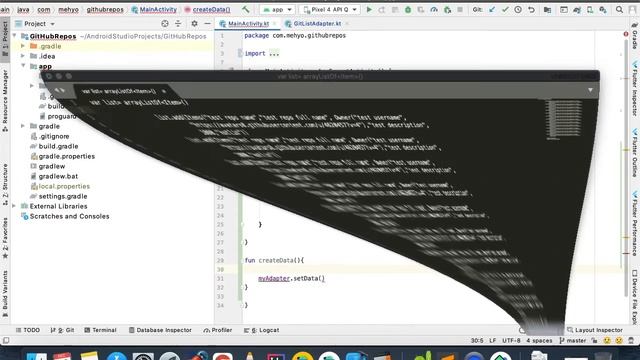Click Sync Project with Gradle Files icon
640x360 pixels.
point(577,9)
